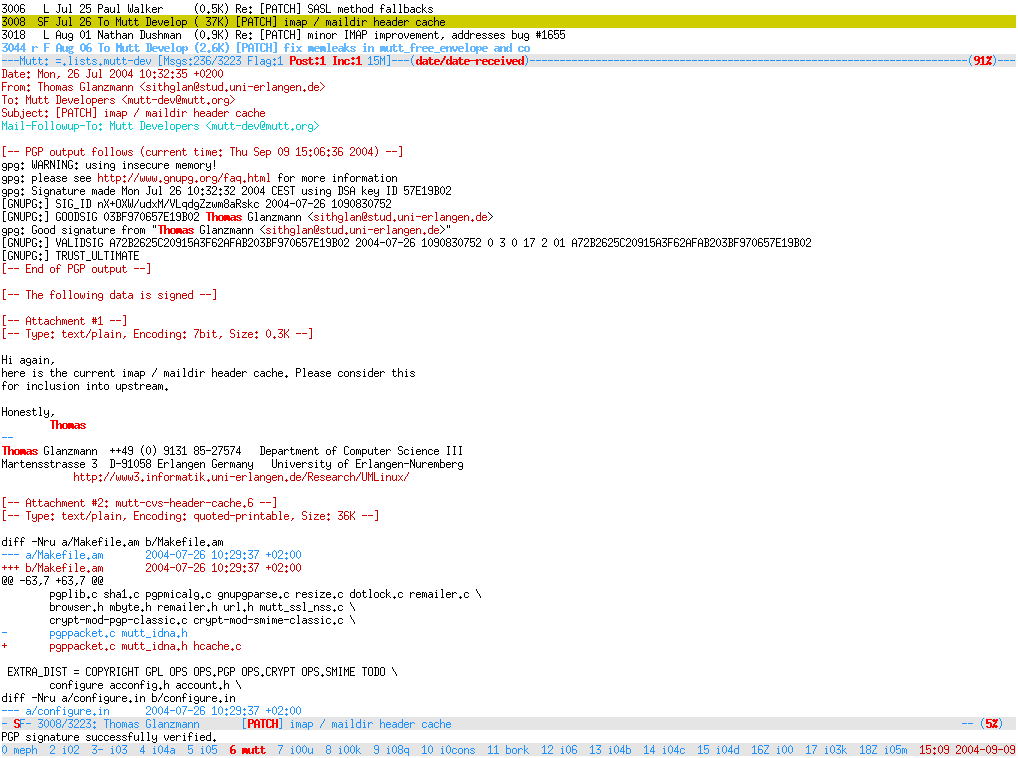
Task: Switch to screen window '12 i06'
Action: click(559, 750)
